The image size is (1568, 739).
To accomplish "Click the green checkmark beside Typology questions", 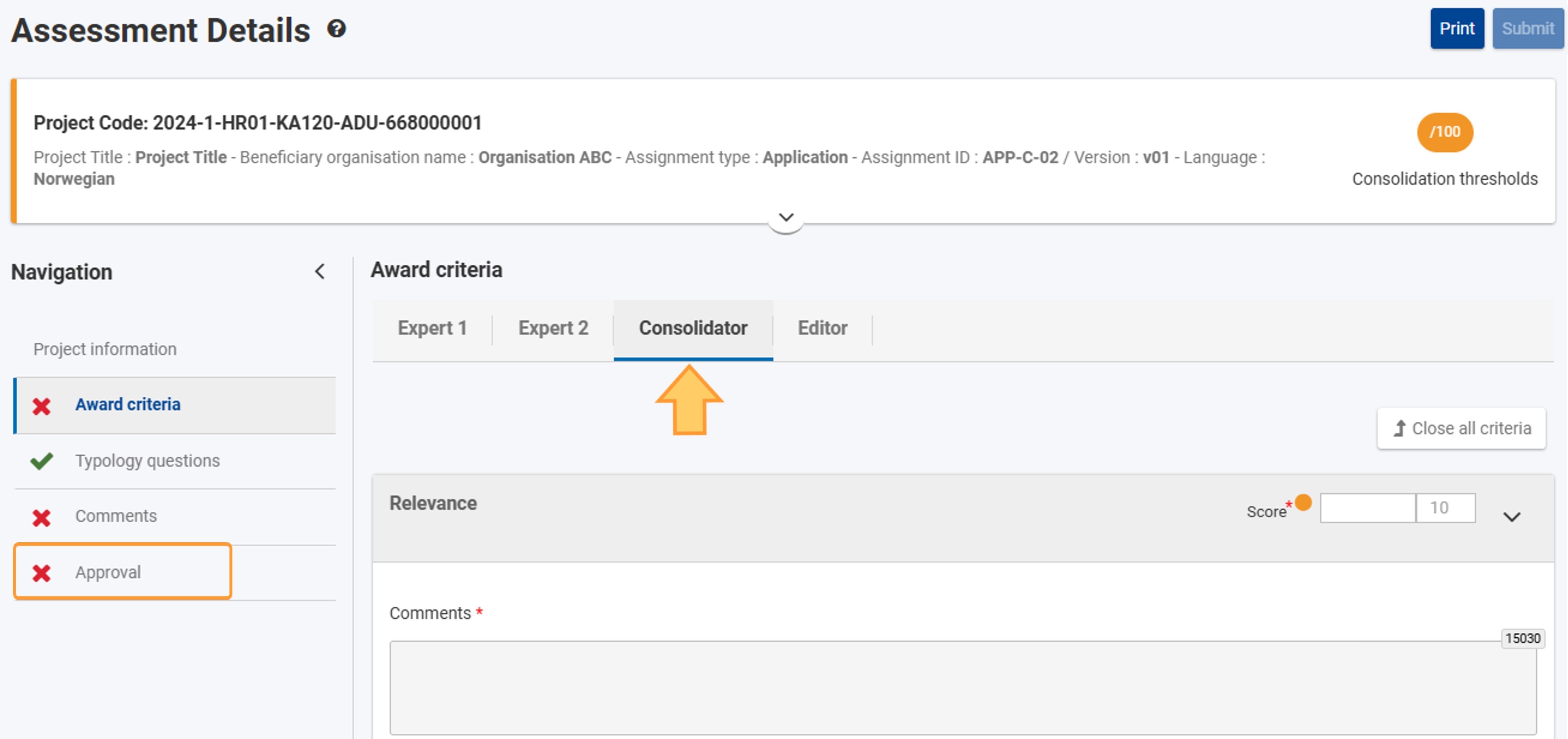I will point(41,461).
